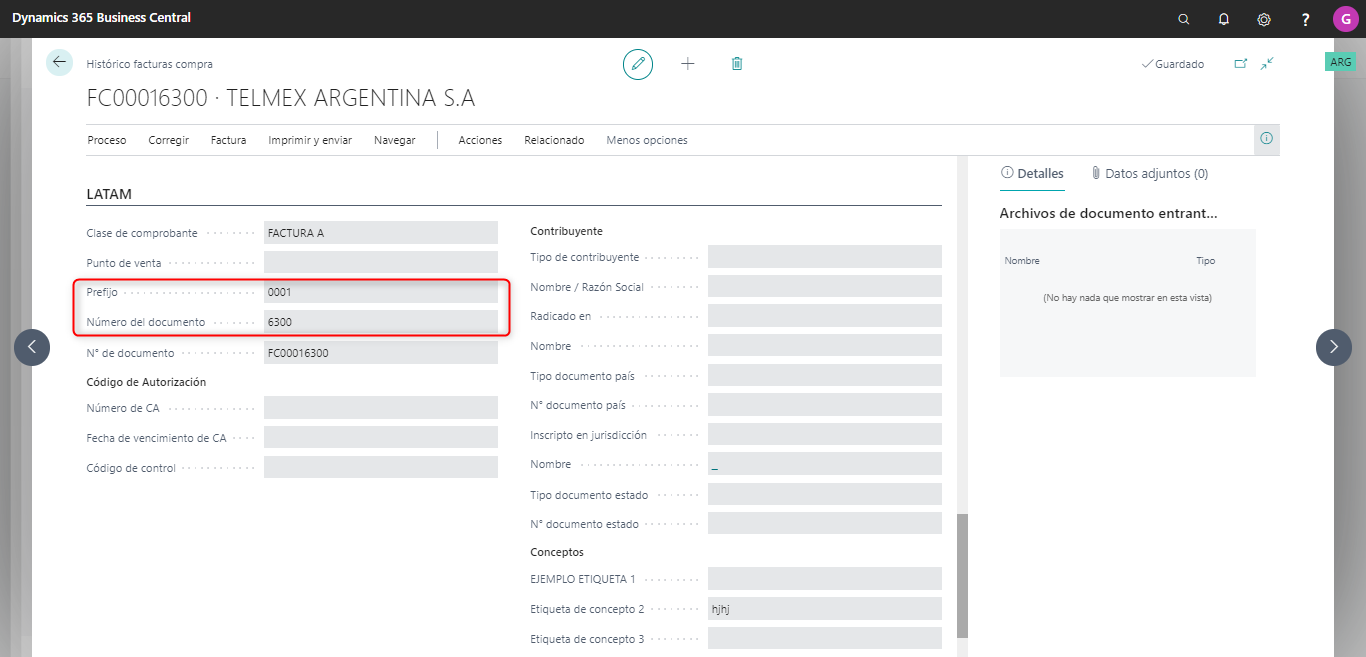Click the Etiqueta de concepto 2 field

tap(825, 609)
